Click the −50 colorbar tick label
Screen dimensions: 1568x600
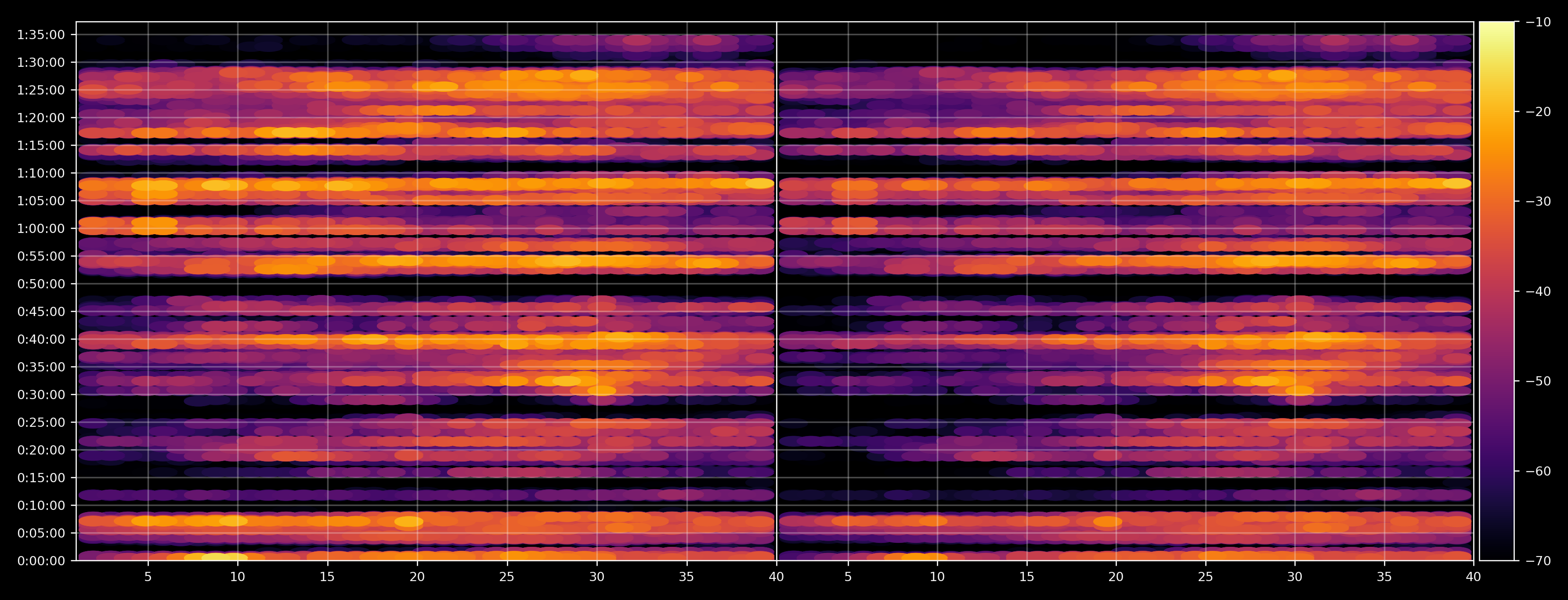[x=1539, y=382]
